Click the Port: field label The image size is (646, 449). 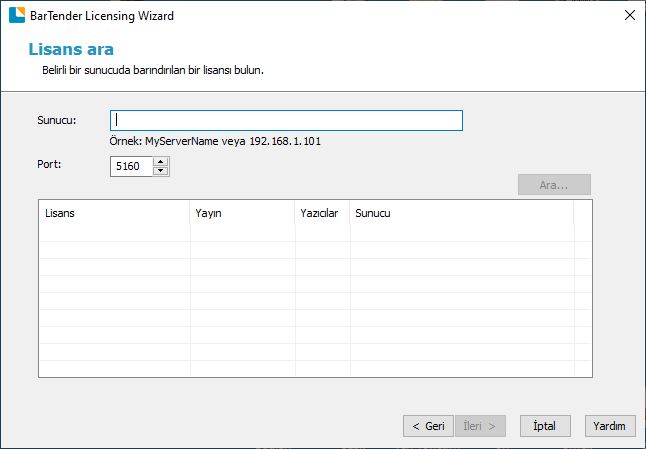click(x=49, y=164)
